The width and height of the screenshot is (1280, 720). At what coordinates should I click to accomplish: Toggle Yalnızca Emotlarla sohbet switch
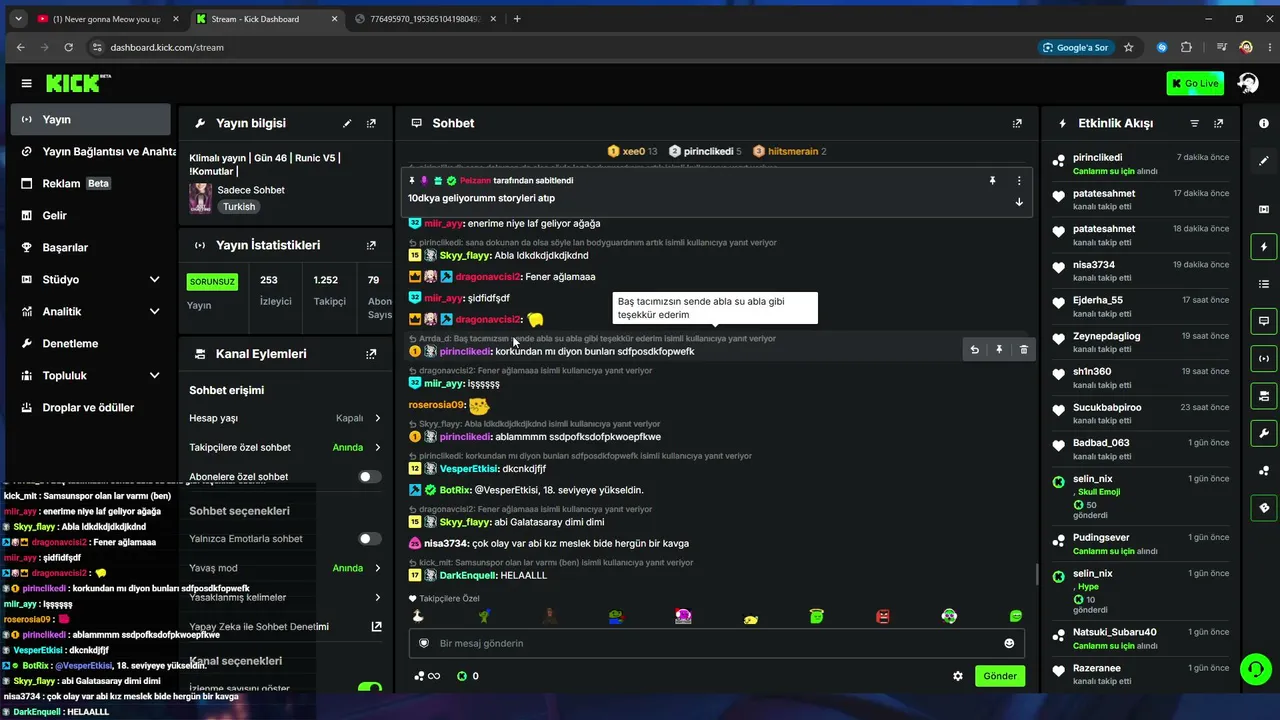pos(370,539)
